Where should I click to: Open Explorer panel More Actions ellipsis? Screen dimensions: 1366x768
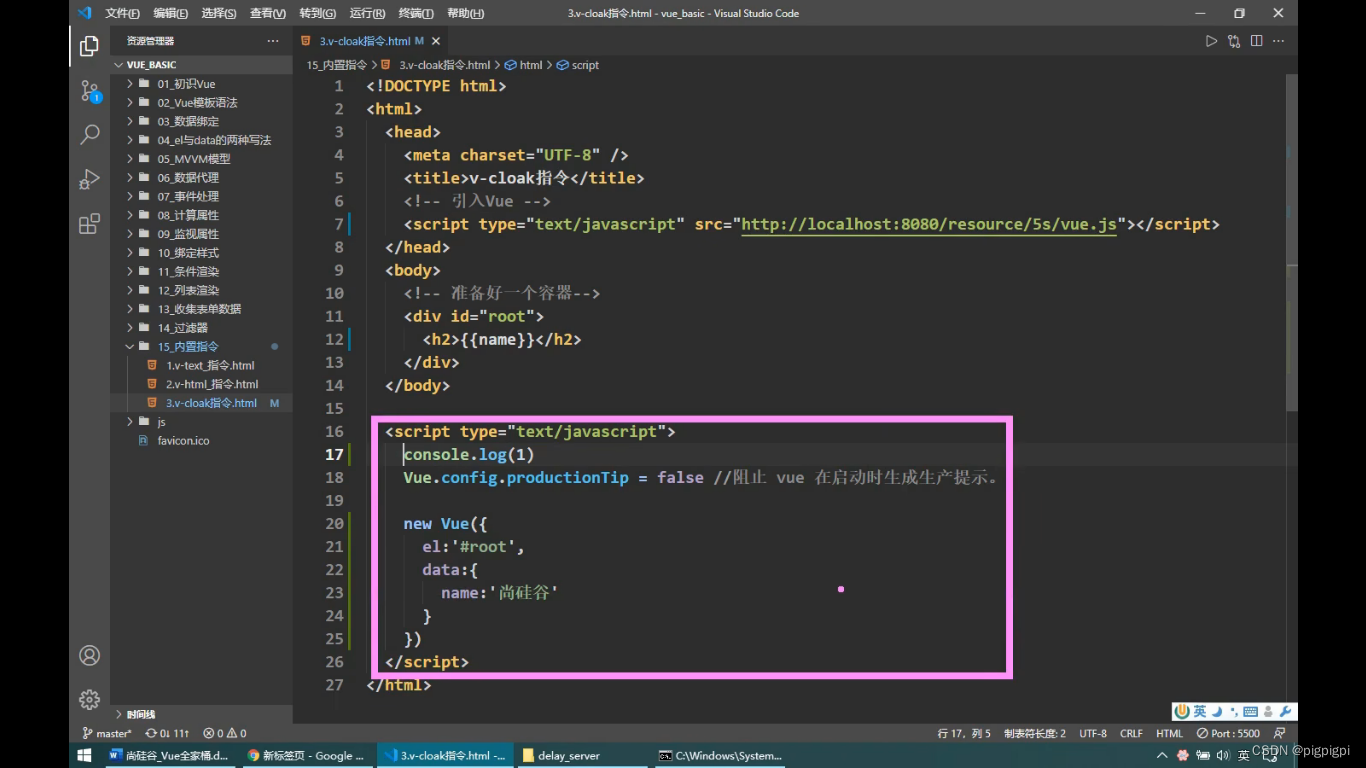(x=273, y=41)
